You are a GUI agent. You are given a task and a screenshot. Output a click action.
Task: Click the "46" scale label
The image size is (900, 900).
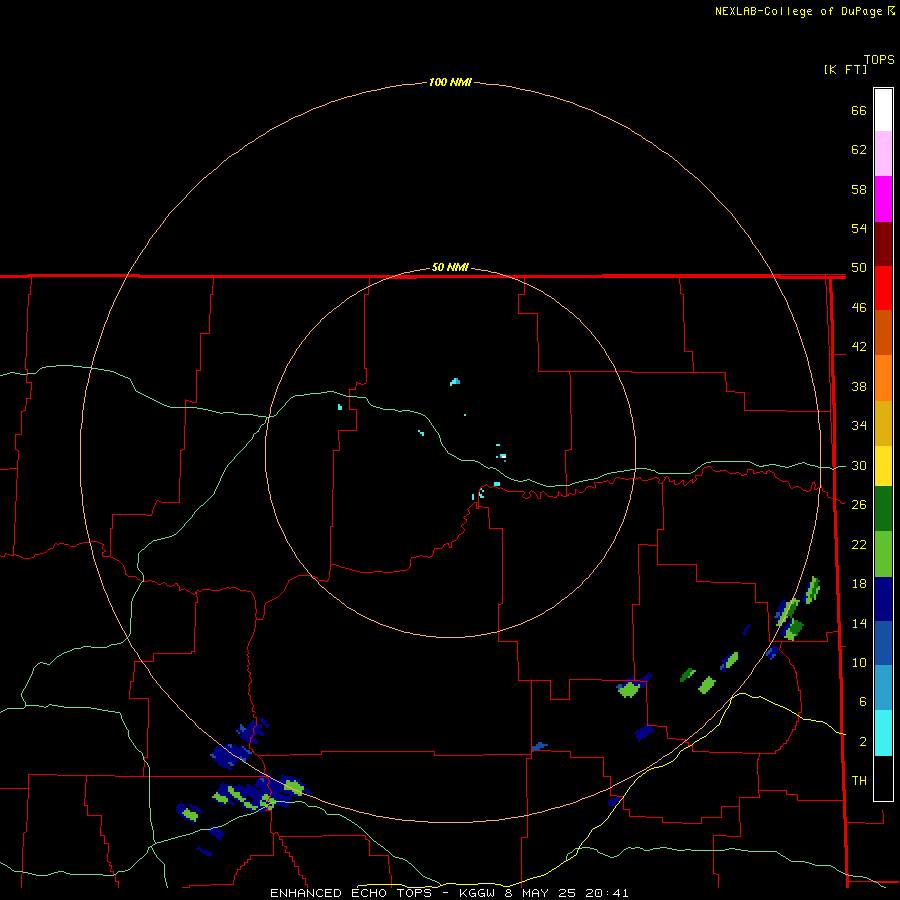[859, 308]
